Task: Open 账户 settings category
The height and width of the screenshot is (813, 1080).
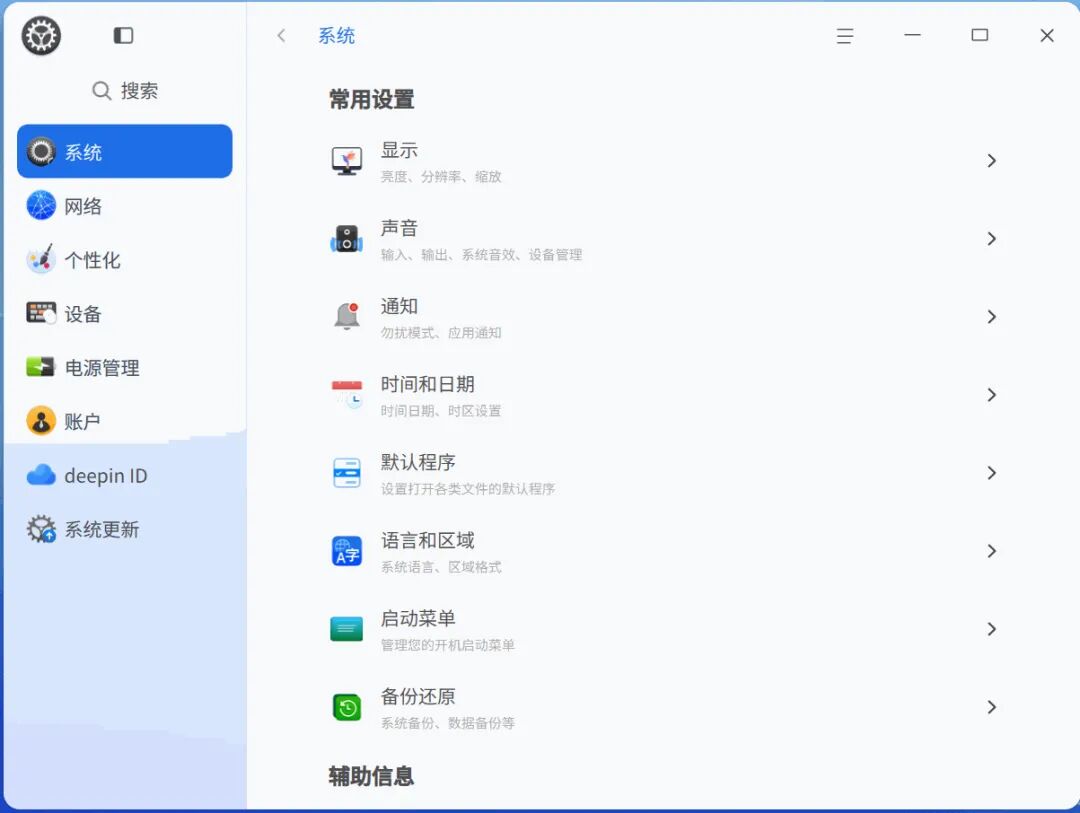Action: click(x=125, y=420)
